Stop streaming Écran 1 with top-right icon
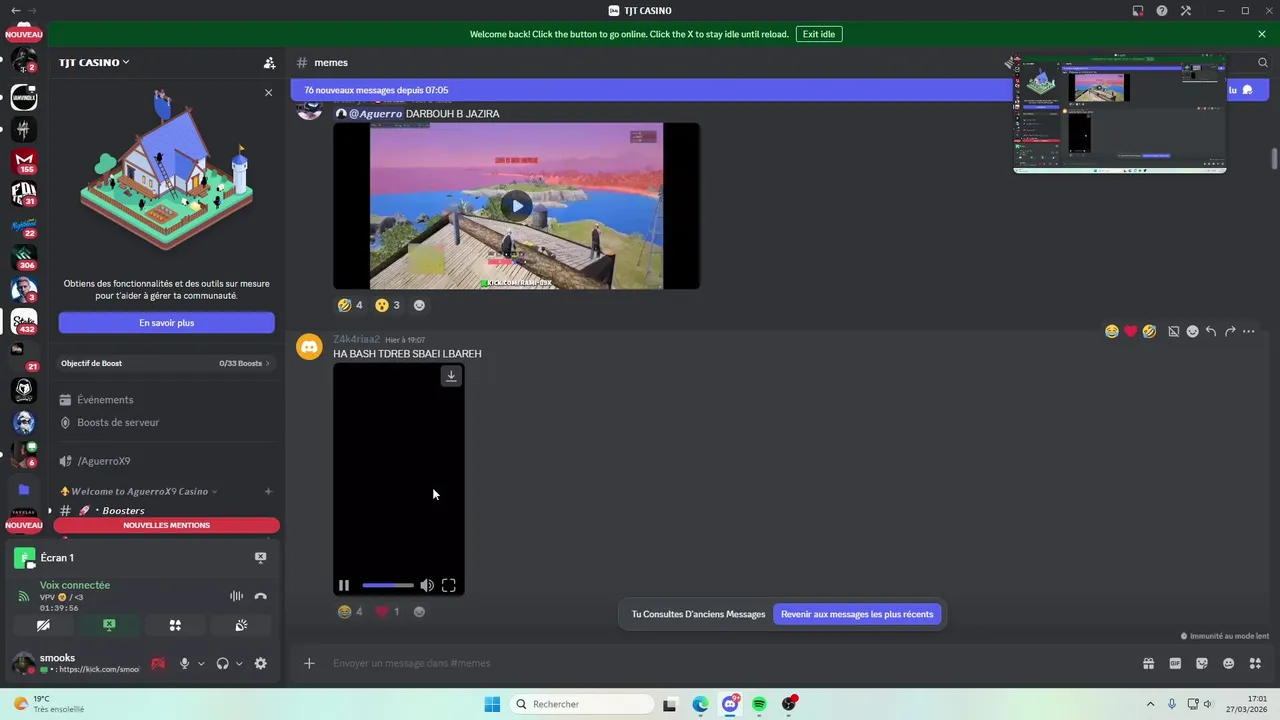 pyautogui.click(x=260, y=557)
